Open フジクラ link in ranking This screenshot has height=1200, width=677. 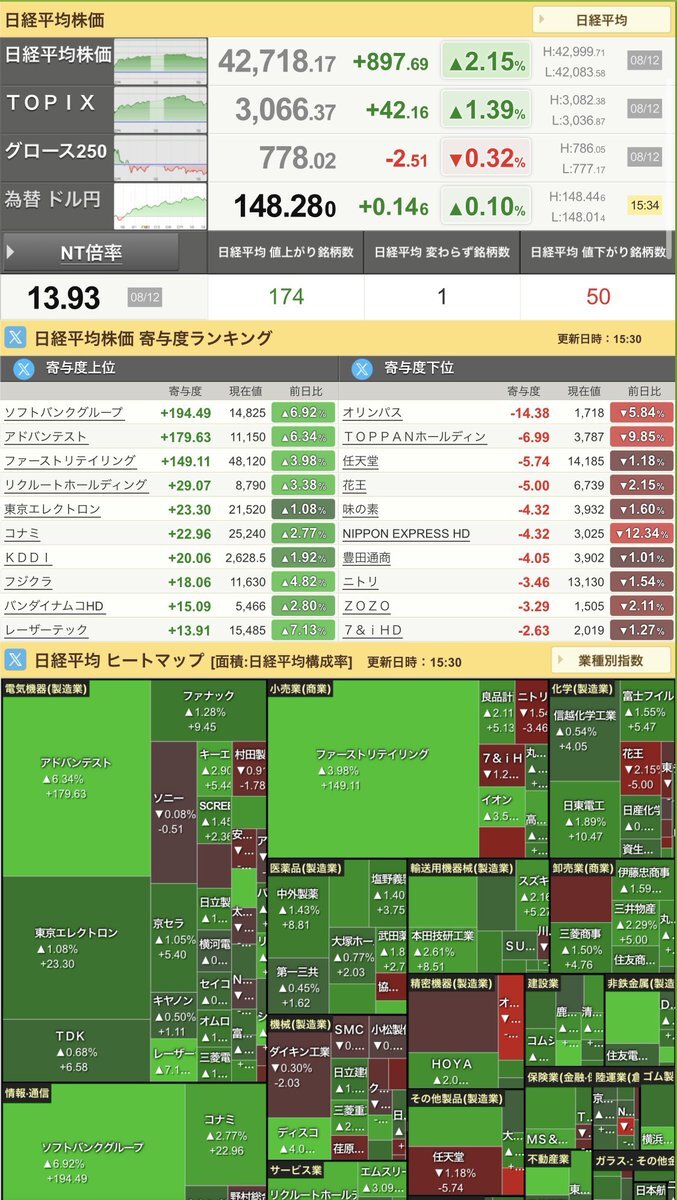(28, 582)
